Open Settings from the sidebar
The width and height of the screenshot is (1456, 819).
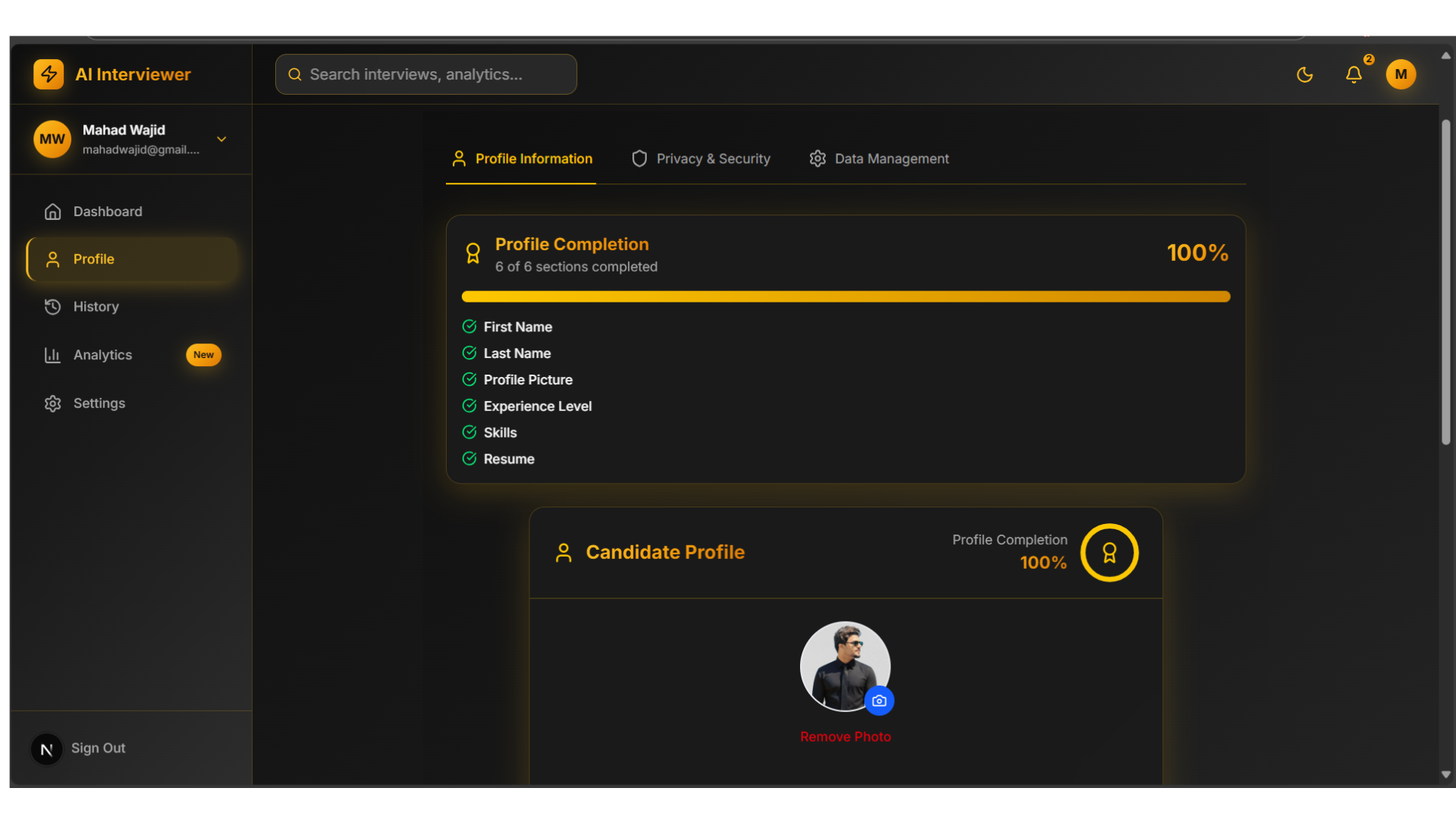click(99, 403)
